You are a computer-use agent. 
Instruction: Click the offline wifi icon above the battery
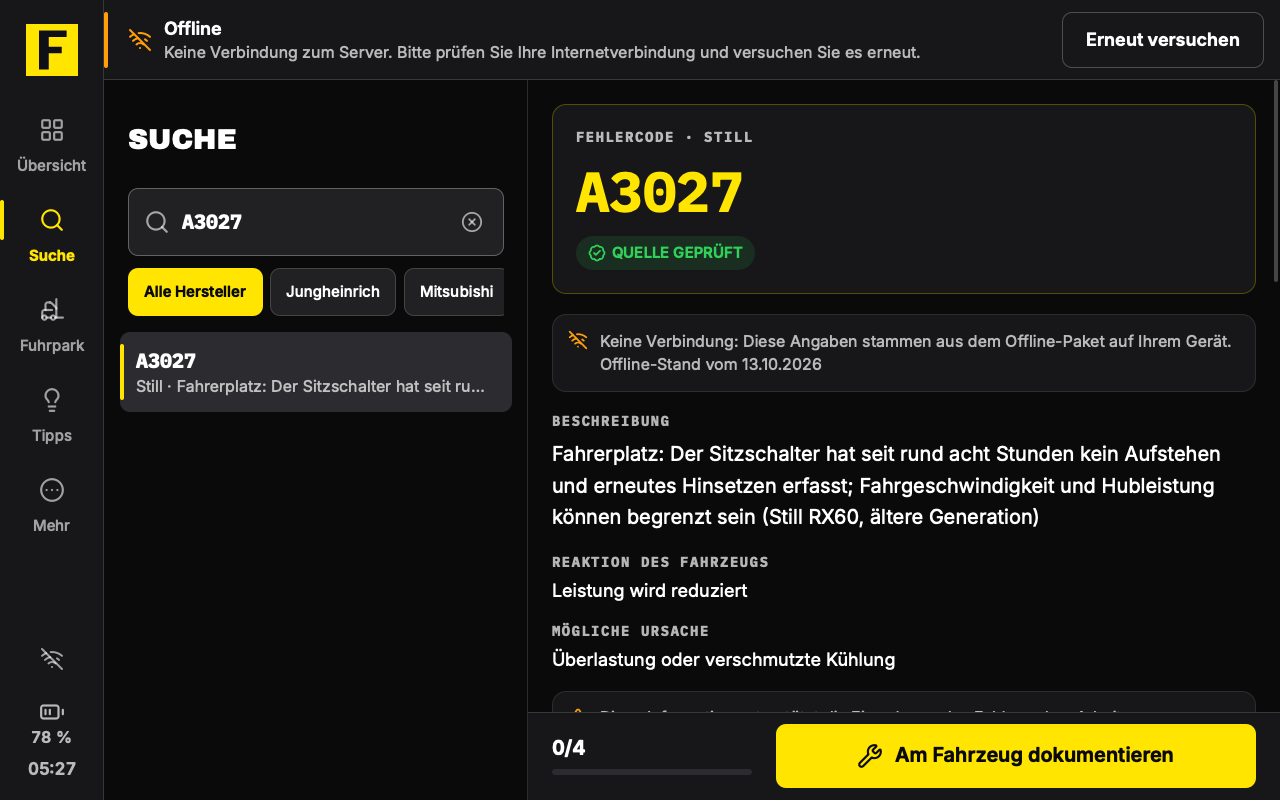pos(52,658)
